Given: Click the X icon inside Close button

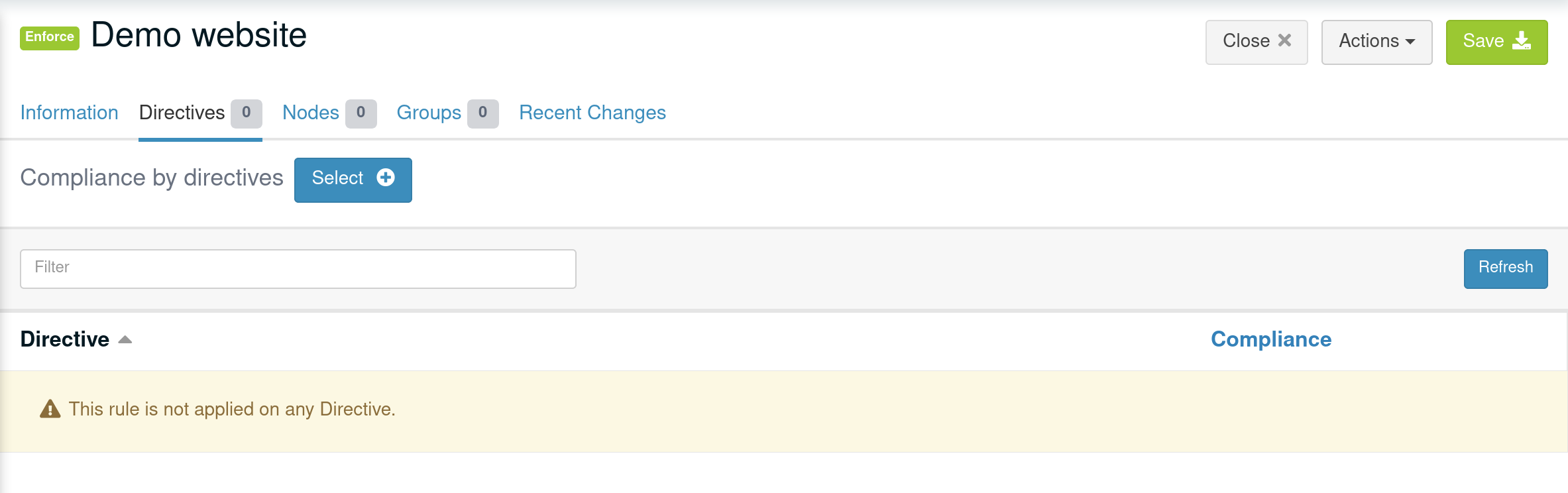Looking at the screenshot, I should (x=1284, y=40).
